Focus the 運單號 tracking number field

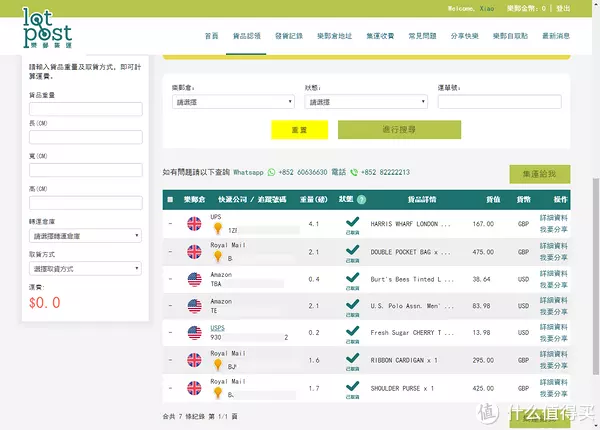[x=500, y=102]
